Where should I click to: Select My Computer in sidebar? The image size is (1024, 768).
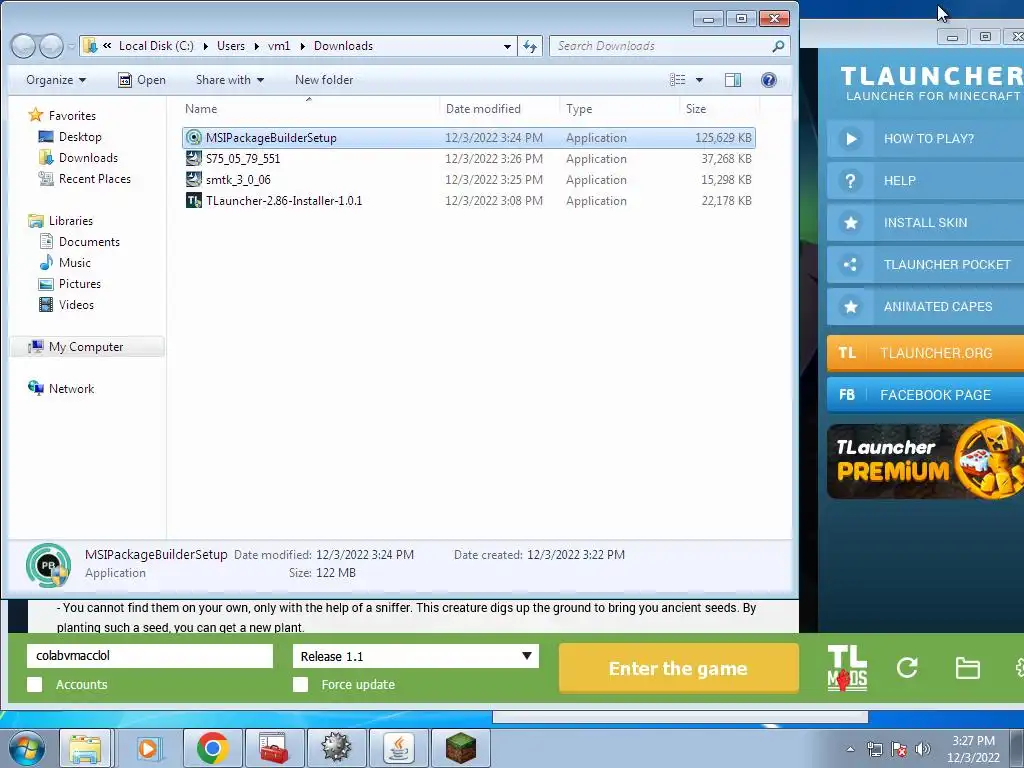[x=86, y=347]
